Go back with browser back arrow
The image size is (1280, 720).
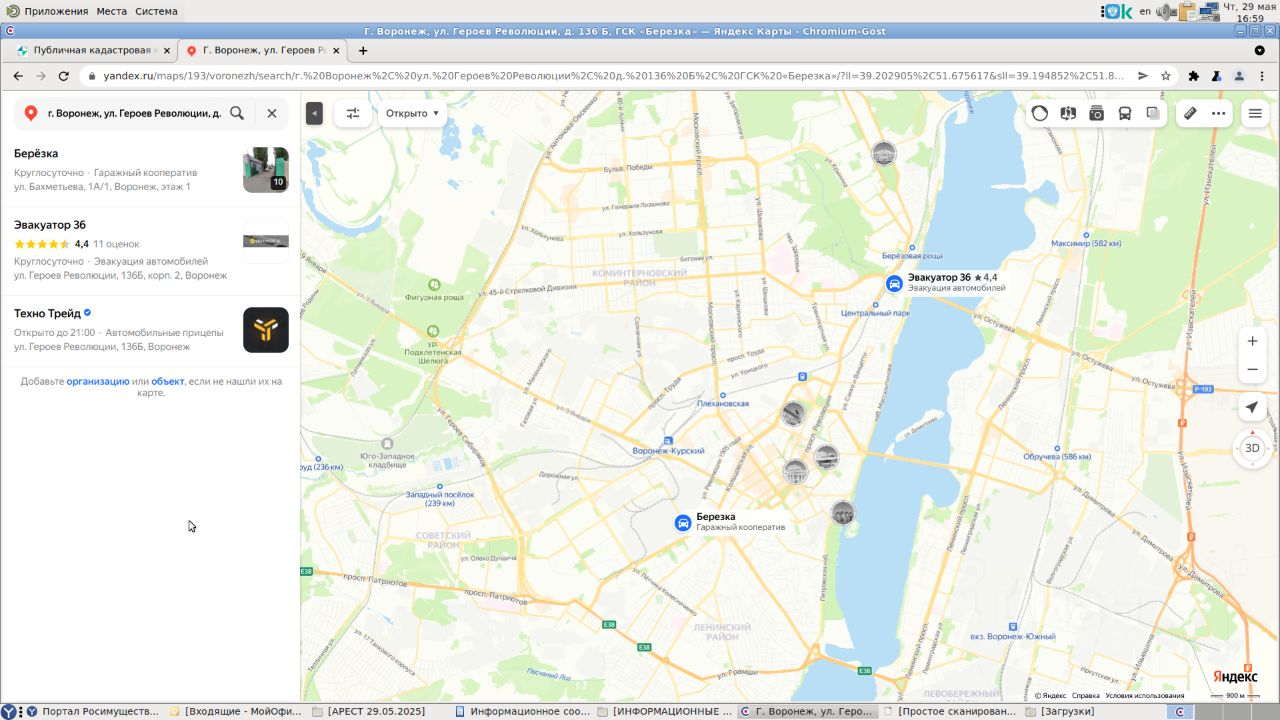pos(17,76)
